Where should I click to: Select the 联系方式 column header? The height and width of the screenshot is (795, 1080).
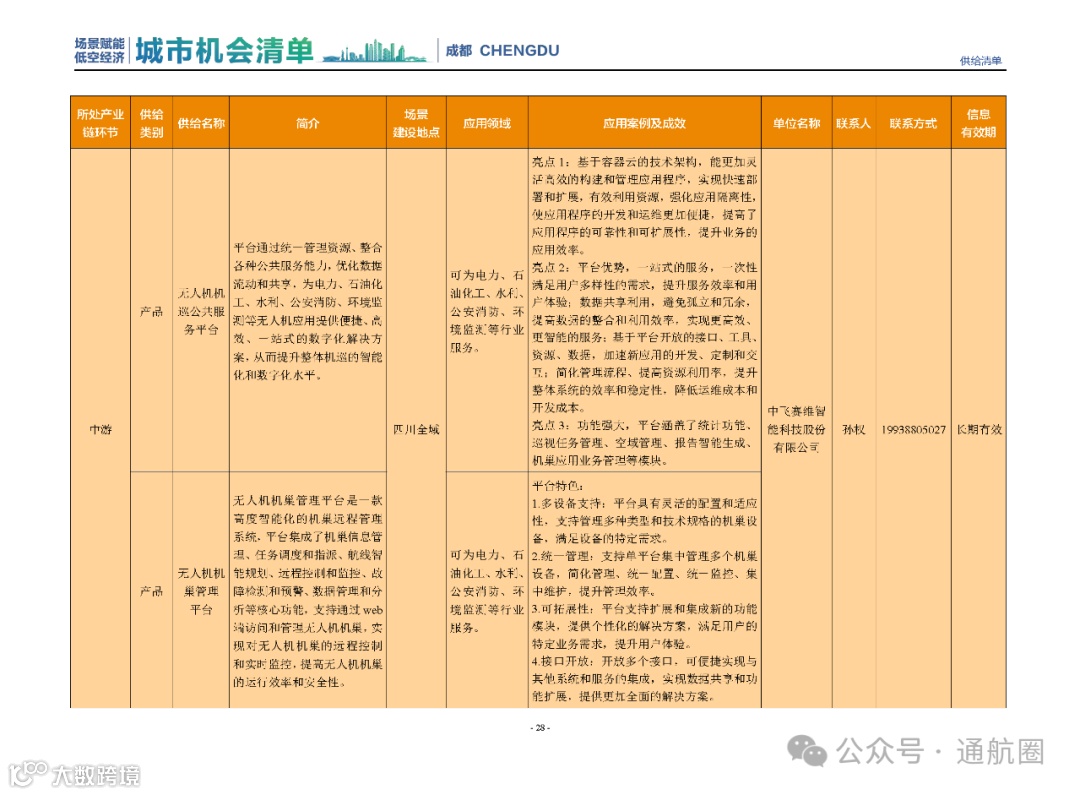(913, 123)
